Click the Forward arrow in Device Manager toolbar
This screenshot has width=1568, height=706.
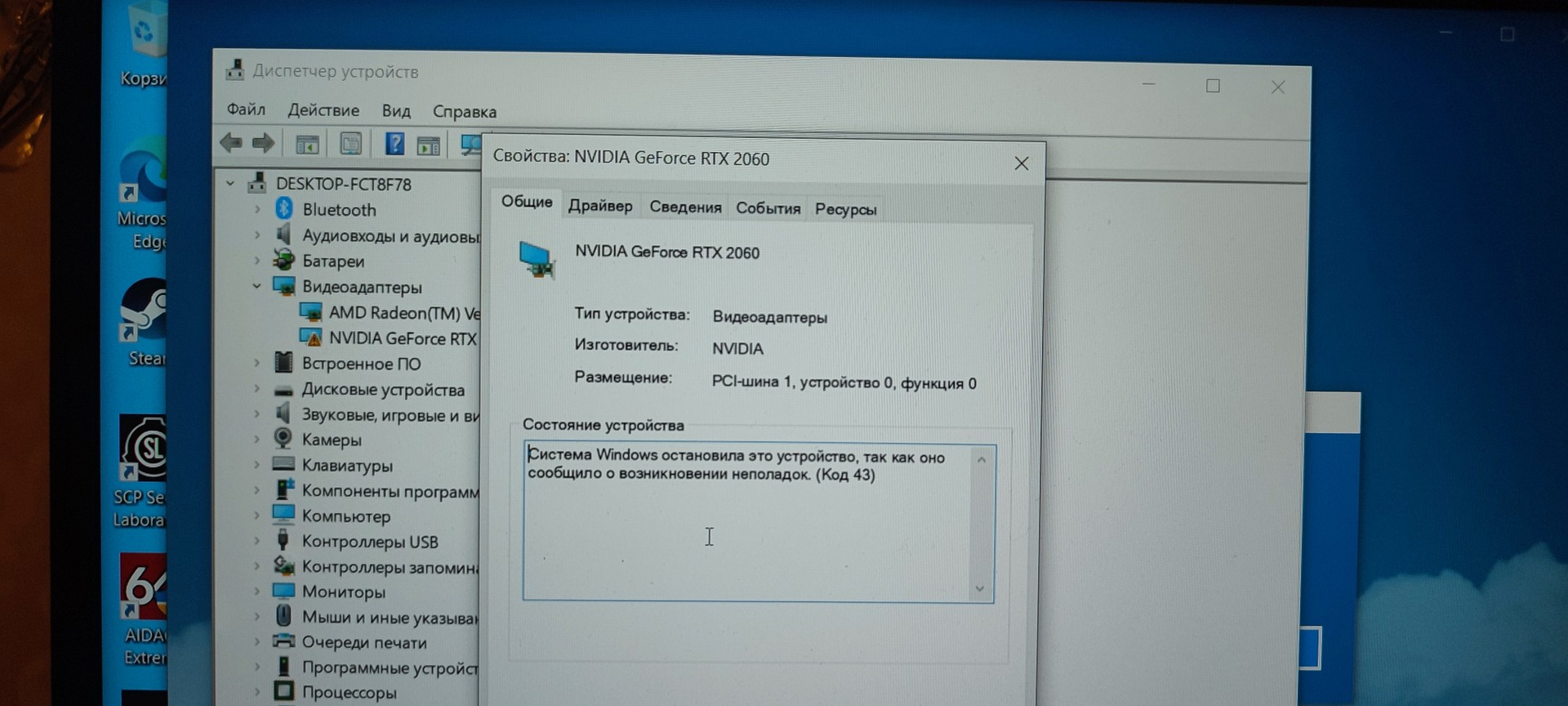(263, 144)
